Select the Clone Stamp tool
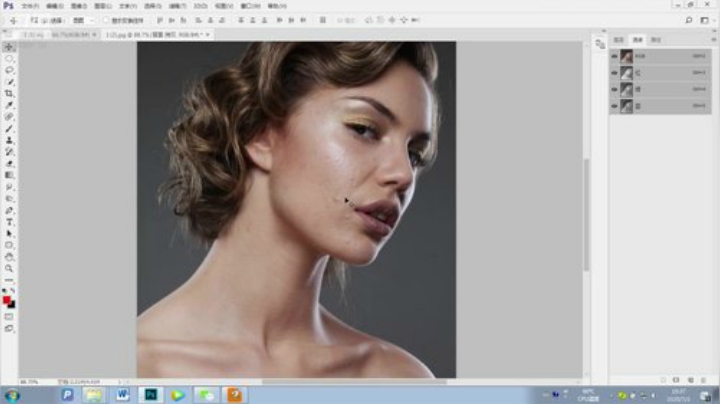The image size is (720, 404). click(x=9, y=140)
